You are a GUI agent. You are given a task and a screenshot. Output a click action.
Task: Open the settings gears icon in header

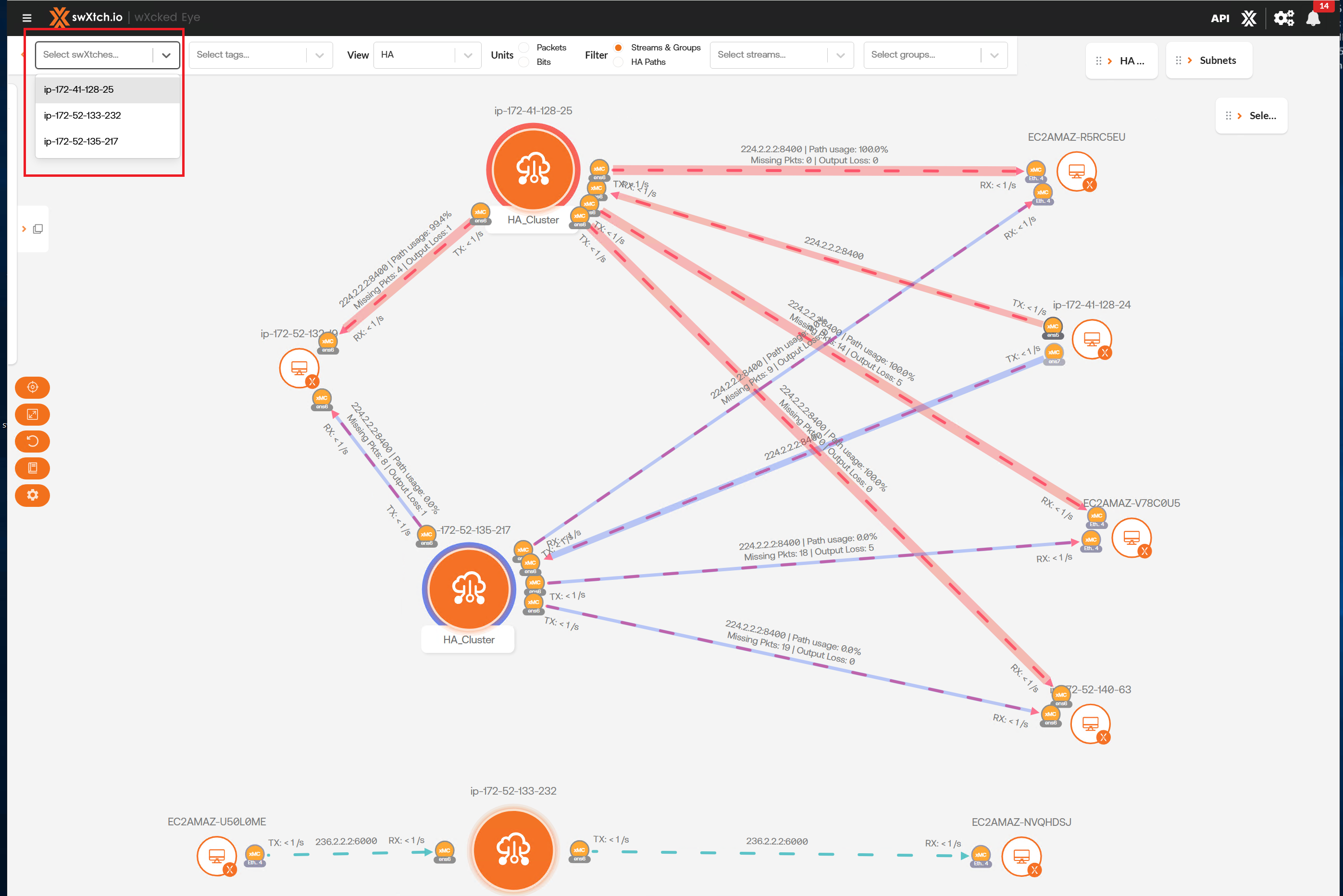1283,18
